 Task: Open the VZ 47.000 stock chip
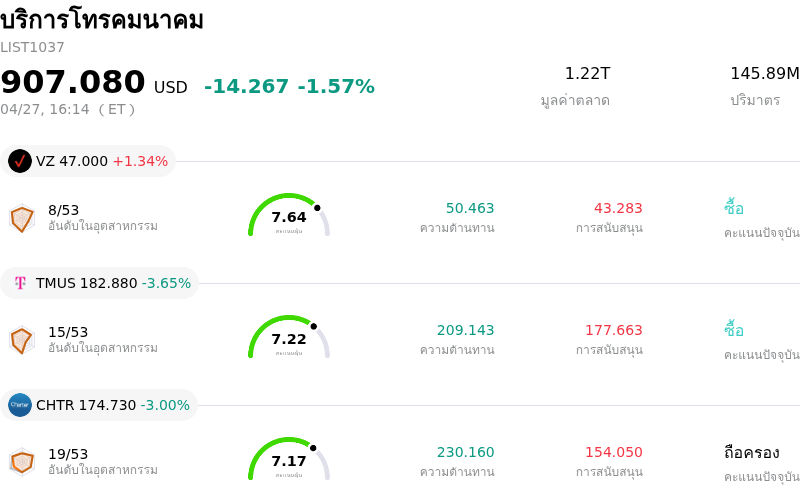click(x=89, y=161)
